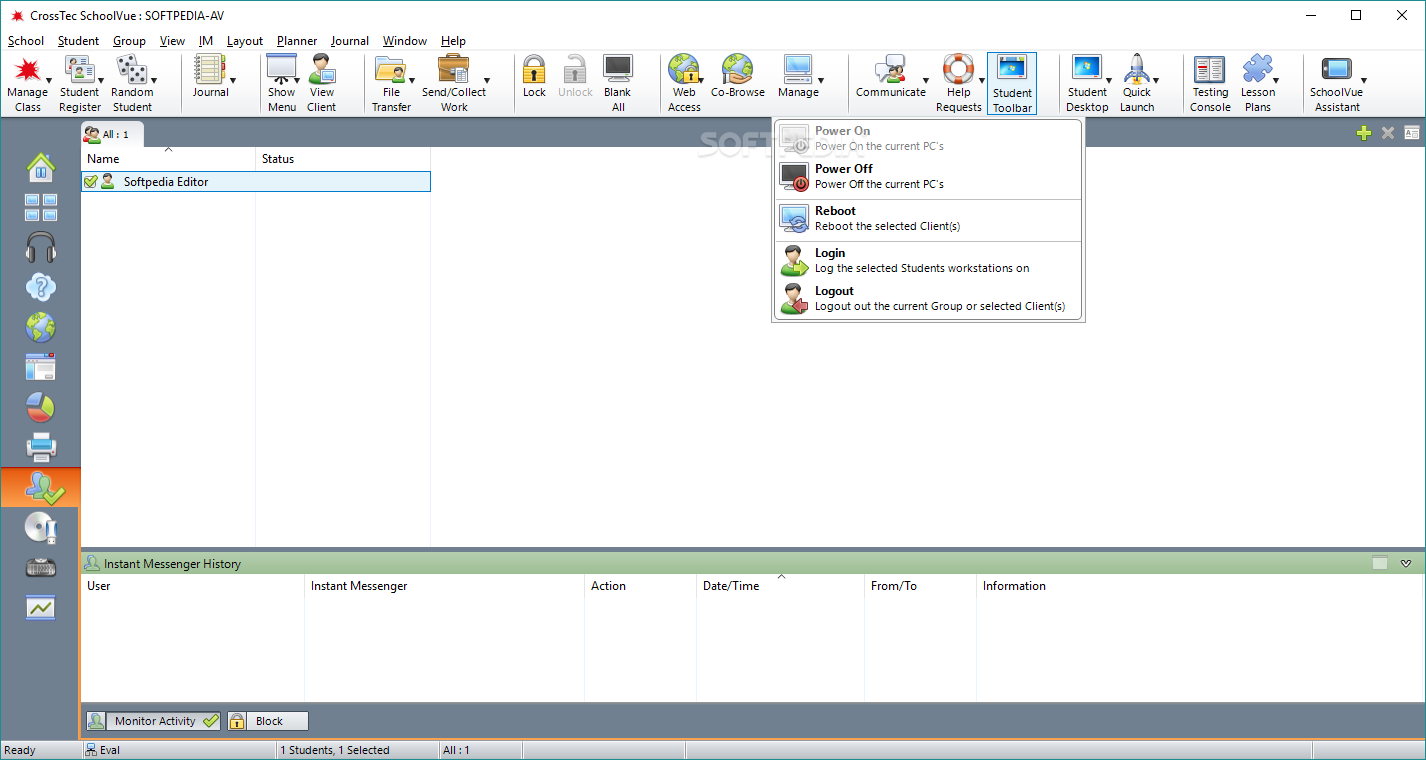The height and width of the screenshot is (760, 1426).
Task: Click the green plus add group icon
Action: [1364, 133]
